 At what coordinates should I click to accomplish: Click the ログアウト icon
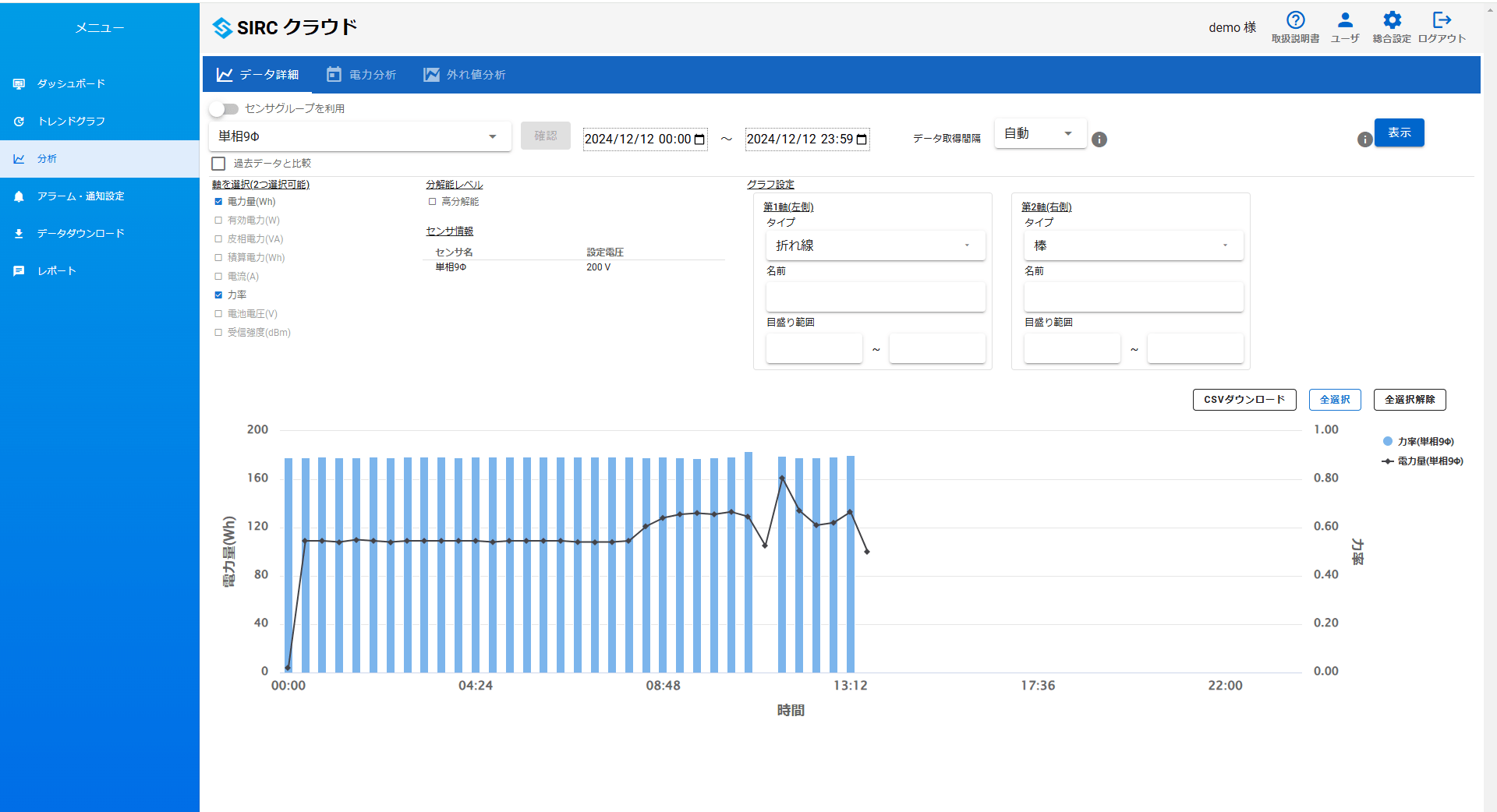point(1442,21)
